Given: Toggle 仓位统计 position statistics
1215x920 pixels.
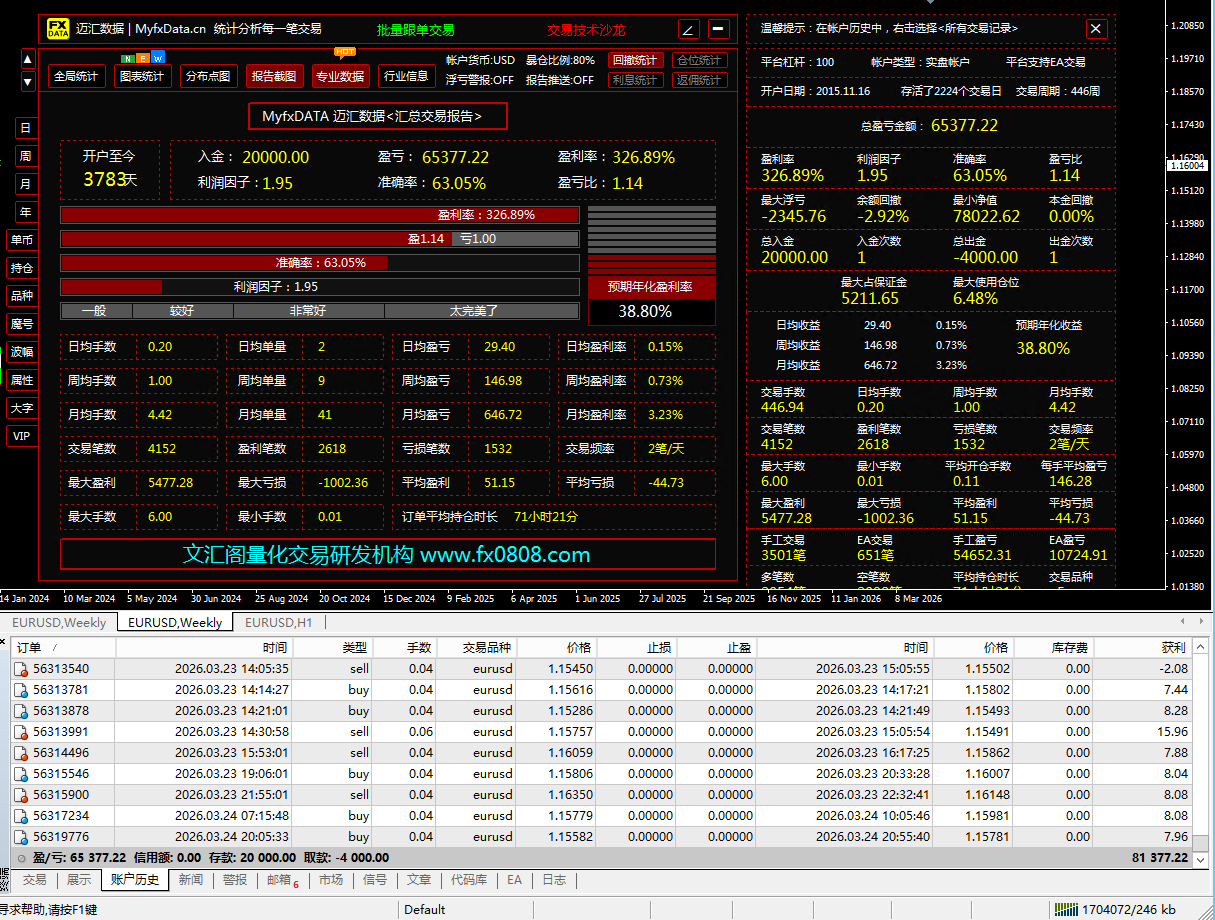Looking at the screenshot, I should [x=699, y=60].
